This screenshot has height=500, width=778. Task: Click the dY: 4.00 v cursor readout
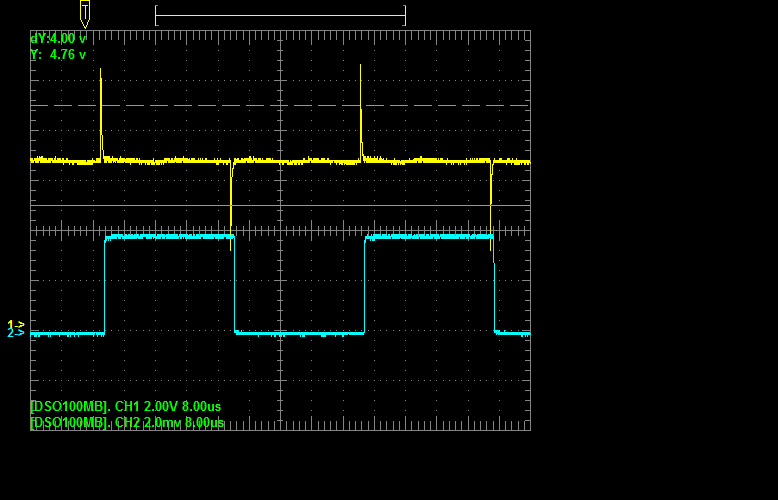click(x=58, y=38)
